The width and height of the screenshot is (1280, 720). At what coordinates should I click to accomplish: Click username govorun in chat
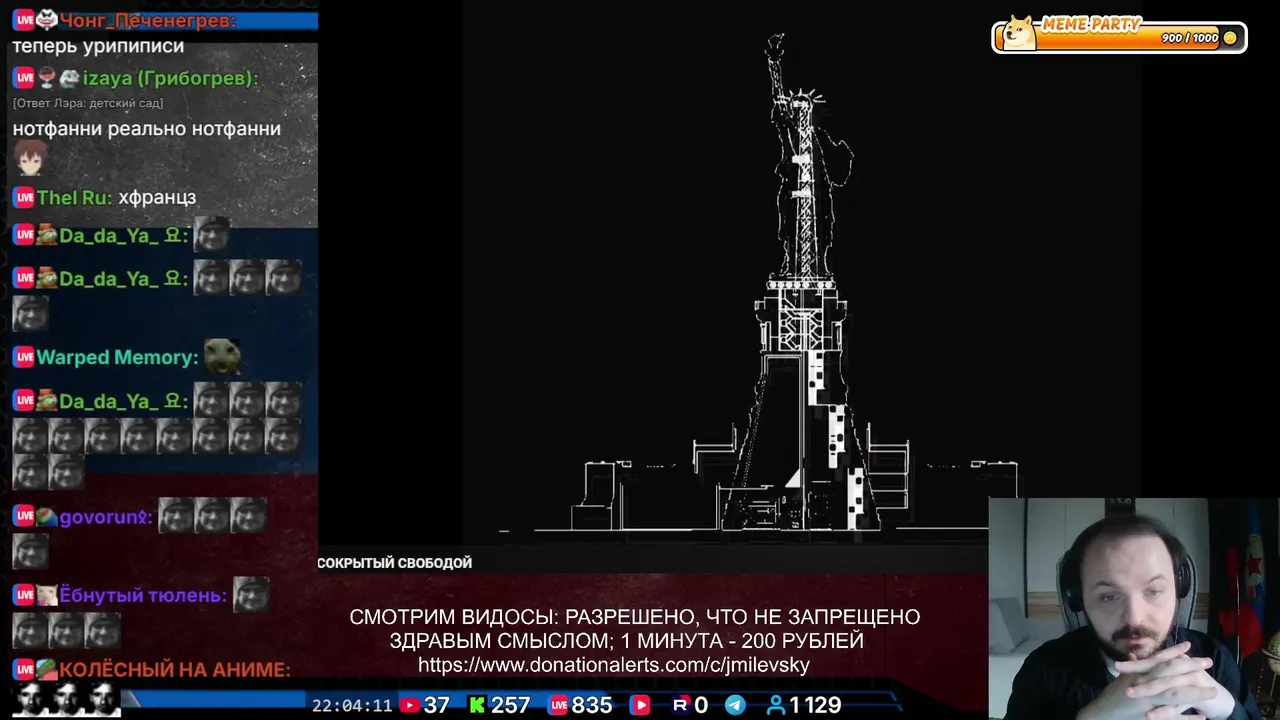click(x=106, y=518)
